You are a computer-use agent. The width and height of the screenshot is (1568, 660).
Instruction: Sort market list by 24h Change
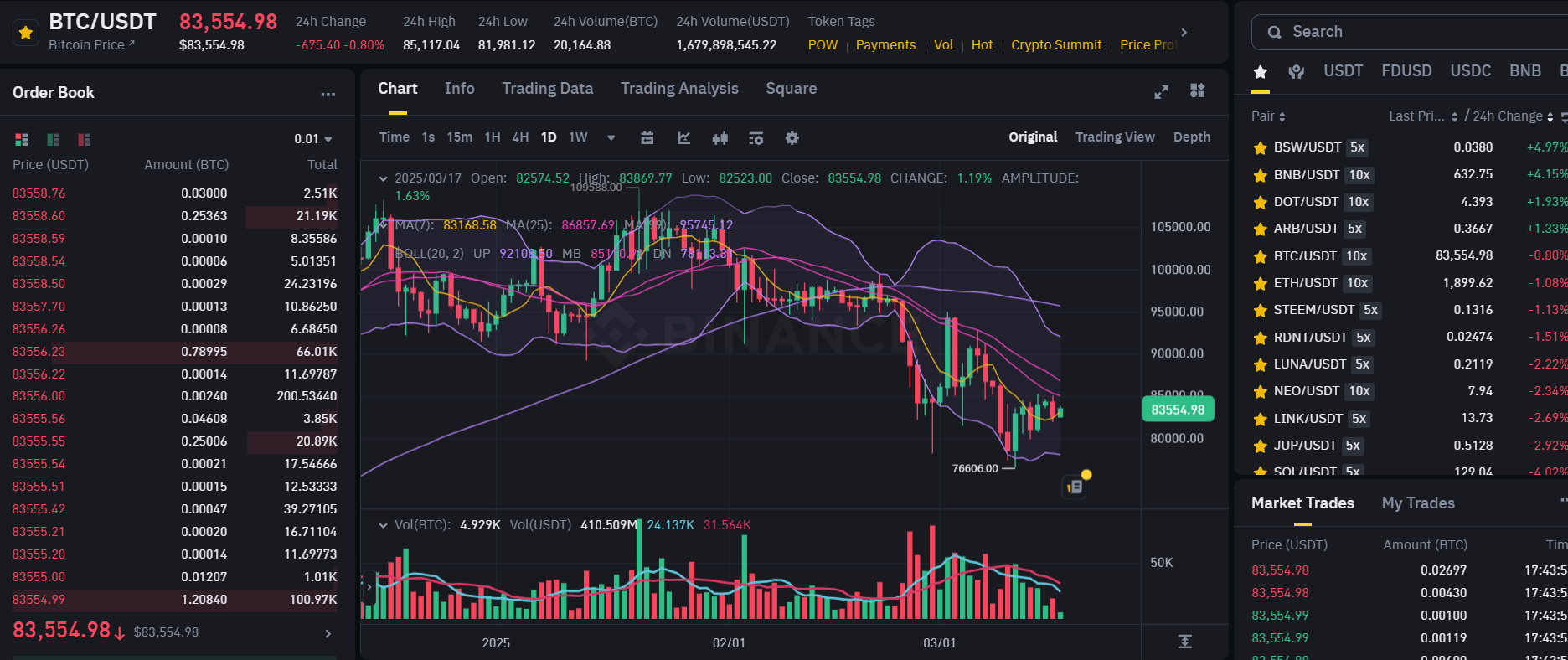click(1513, 116)
